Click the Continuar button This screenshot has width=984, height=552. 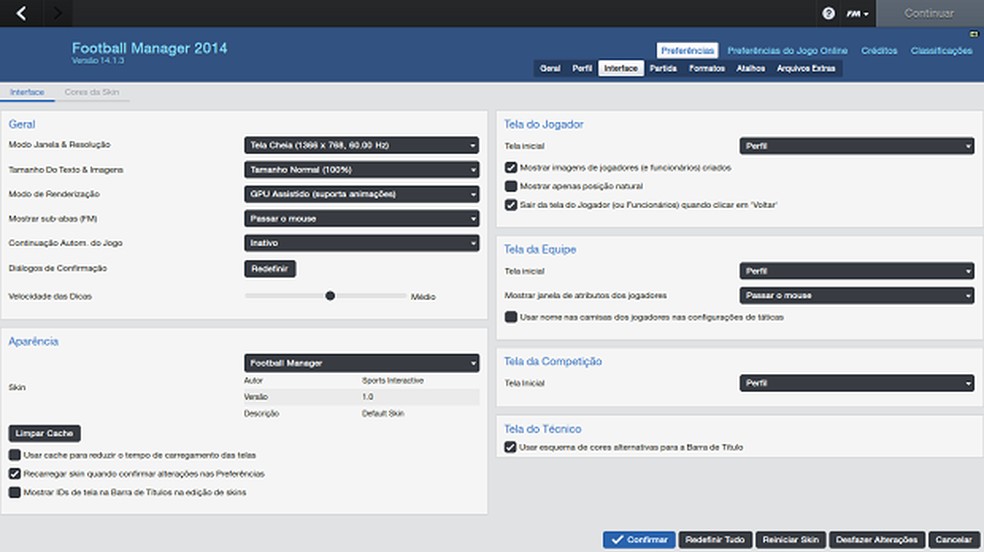[929, 13]
